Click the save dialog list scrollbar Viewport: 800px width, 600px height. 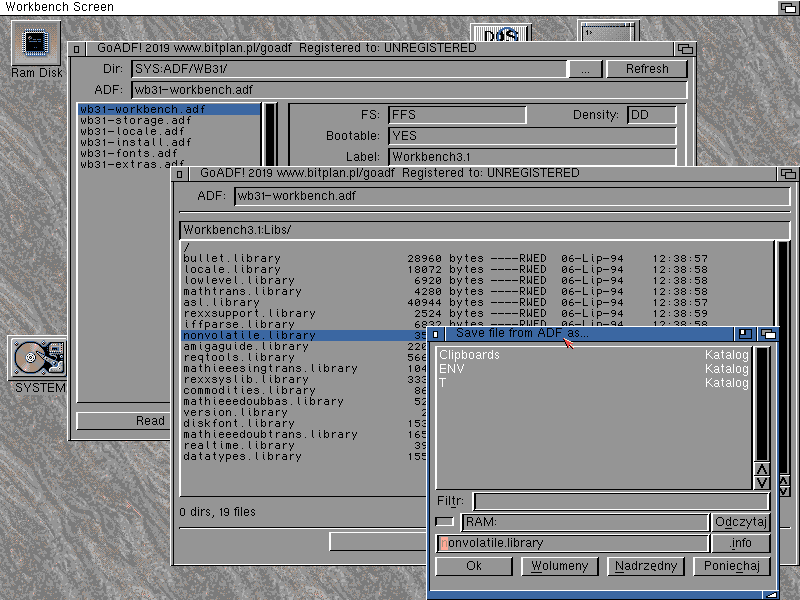click(762, 404)
